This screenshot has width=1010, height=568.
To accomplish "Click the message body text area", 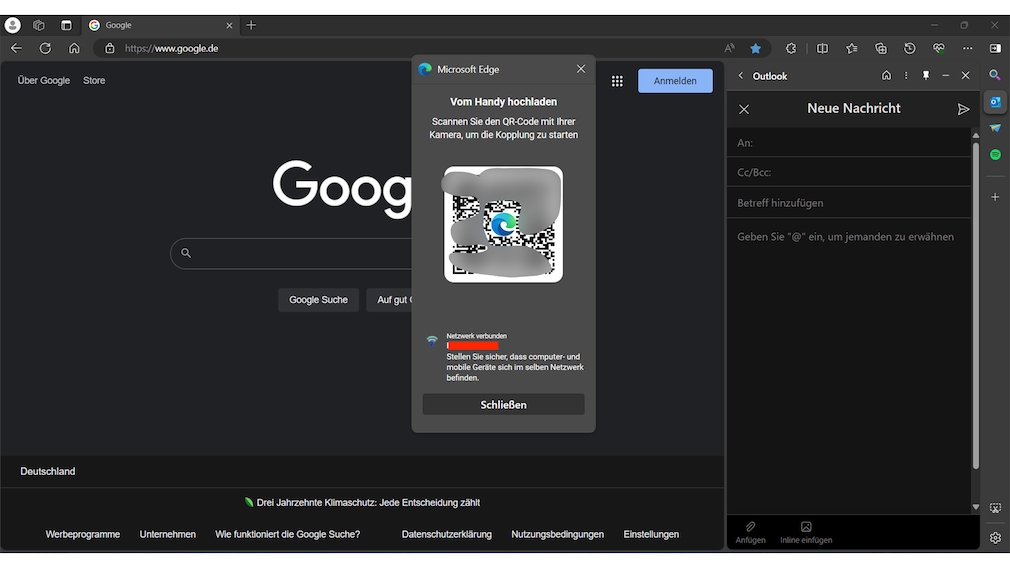I will tap(849, 367).
